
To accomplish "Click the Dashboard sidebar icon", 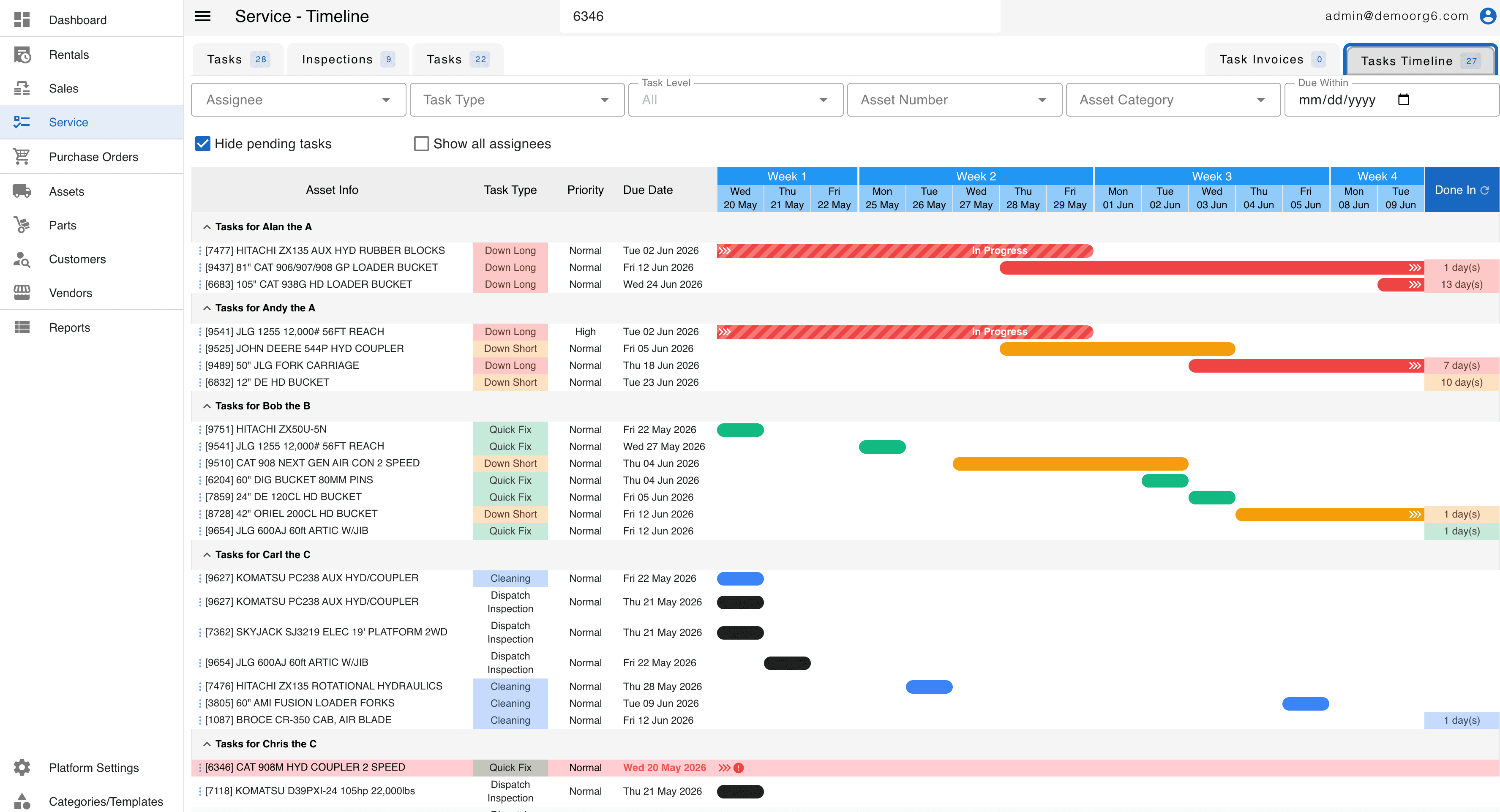I will click(x=22, y=20).
